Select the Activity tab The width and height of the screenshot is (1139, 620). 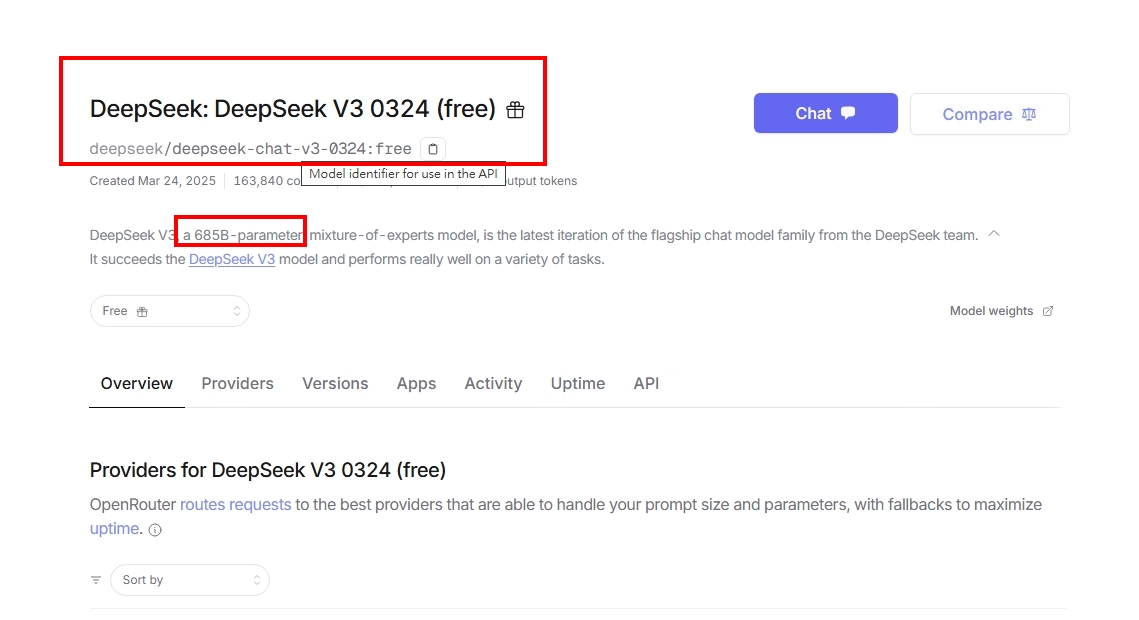493,383
